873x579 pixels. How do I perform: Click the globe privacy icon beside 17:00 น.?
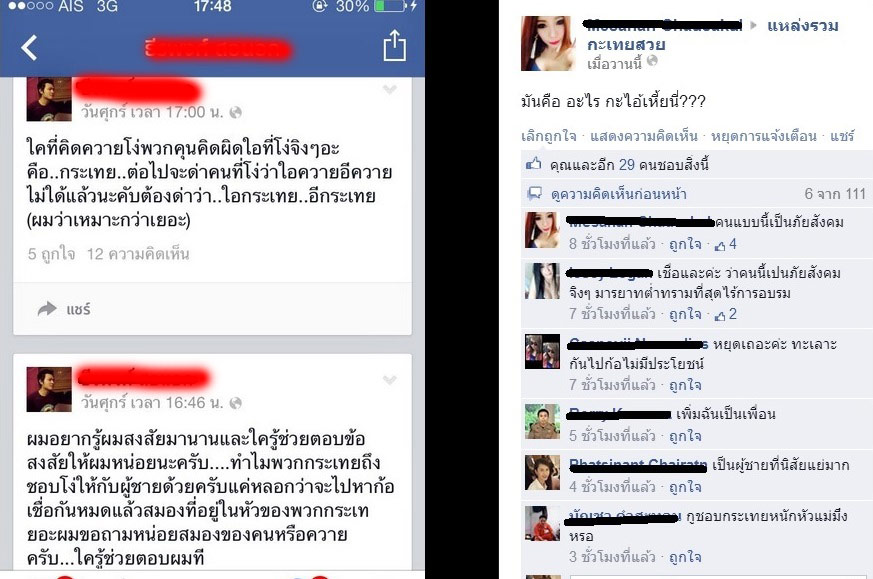pyautogui.click(x=236, y=112)
